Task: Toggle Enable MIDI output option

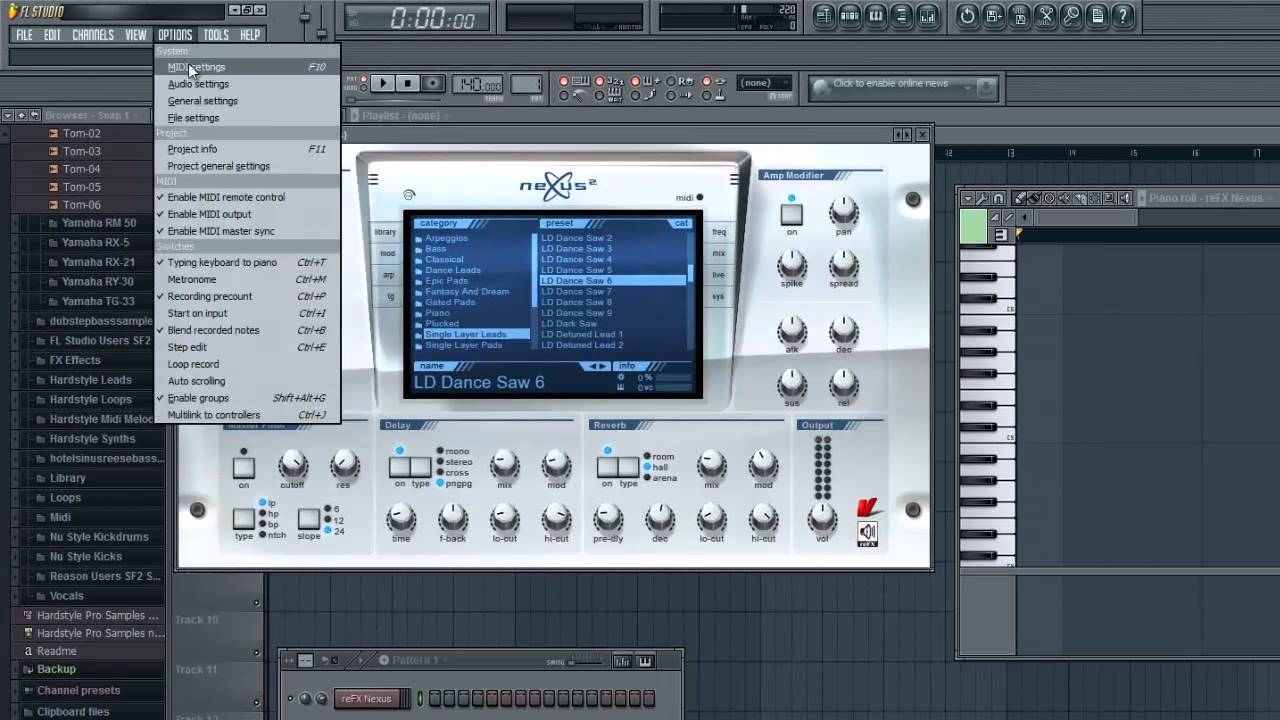Action: pos(209,214)
